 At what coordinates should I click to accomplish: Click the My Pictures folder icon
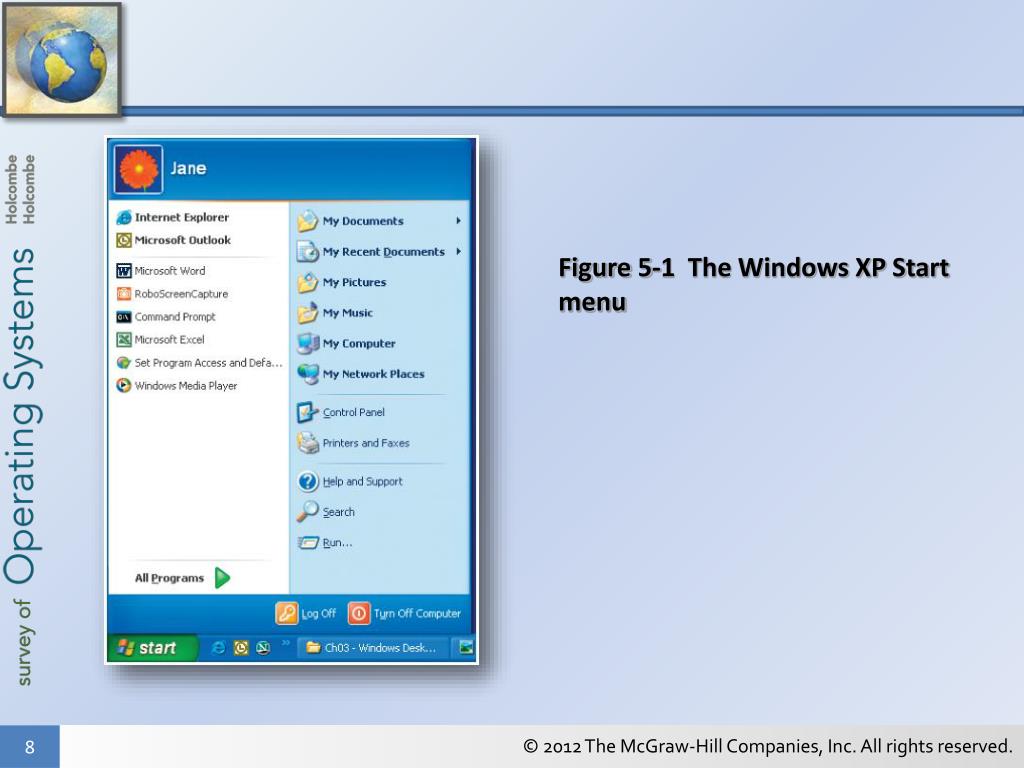(308, 282)
